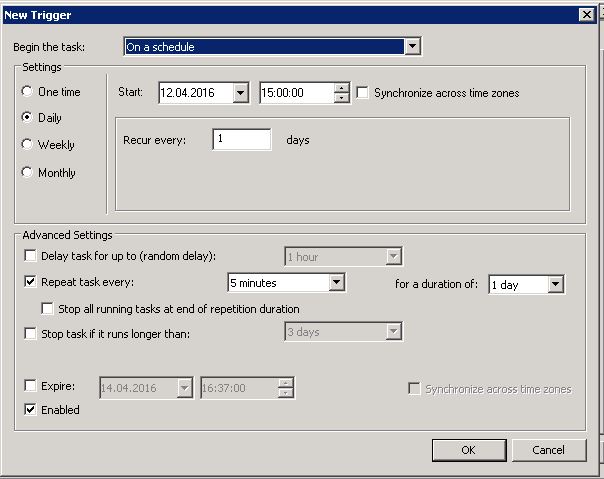The image size is (604, 479).
Task: Click the start time field 15:00:00
Action: pos(295,93)
